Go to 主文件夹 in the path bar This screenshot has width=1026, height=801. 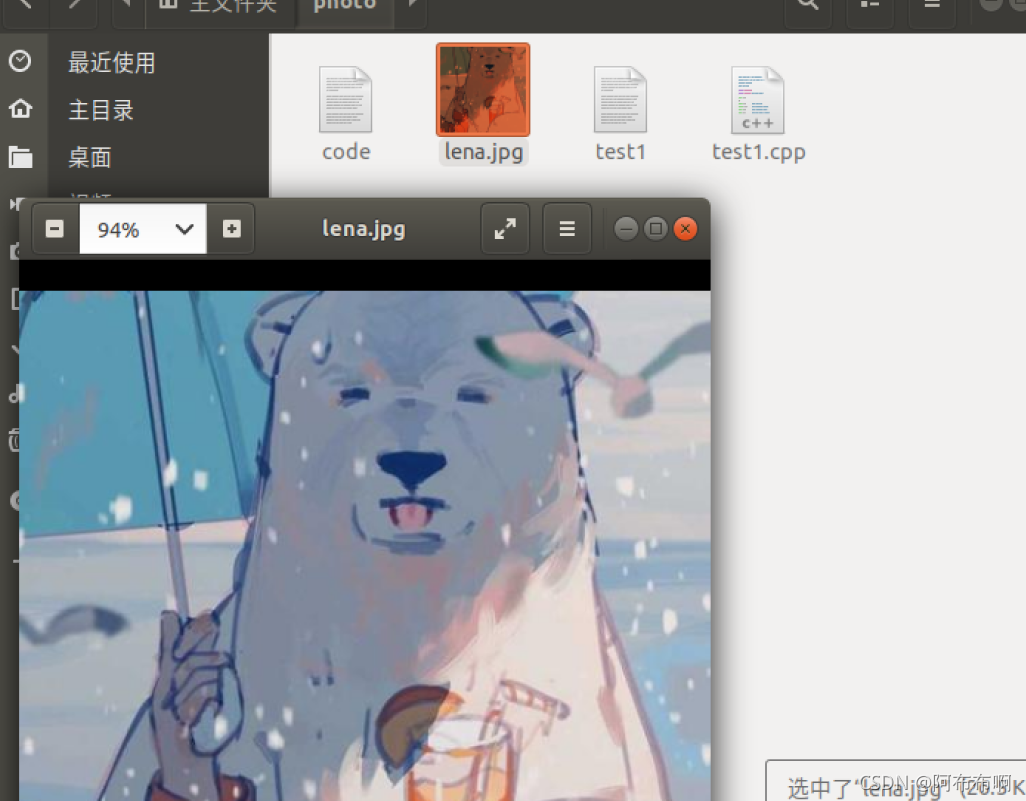pos(221,7)
